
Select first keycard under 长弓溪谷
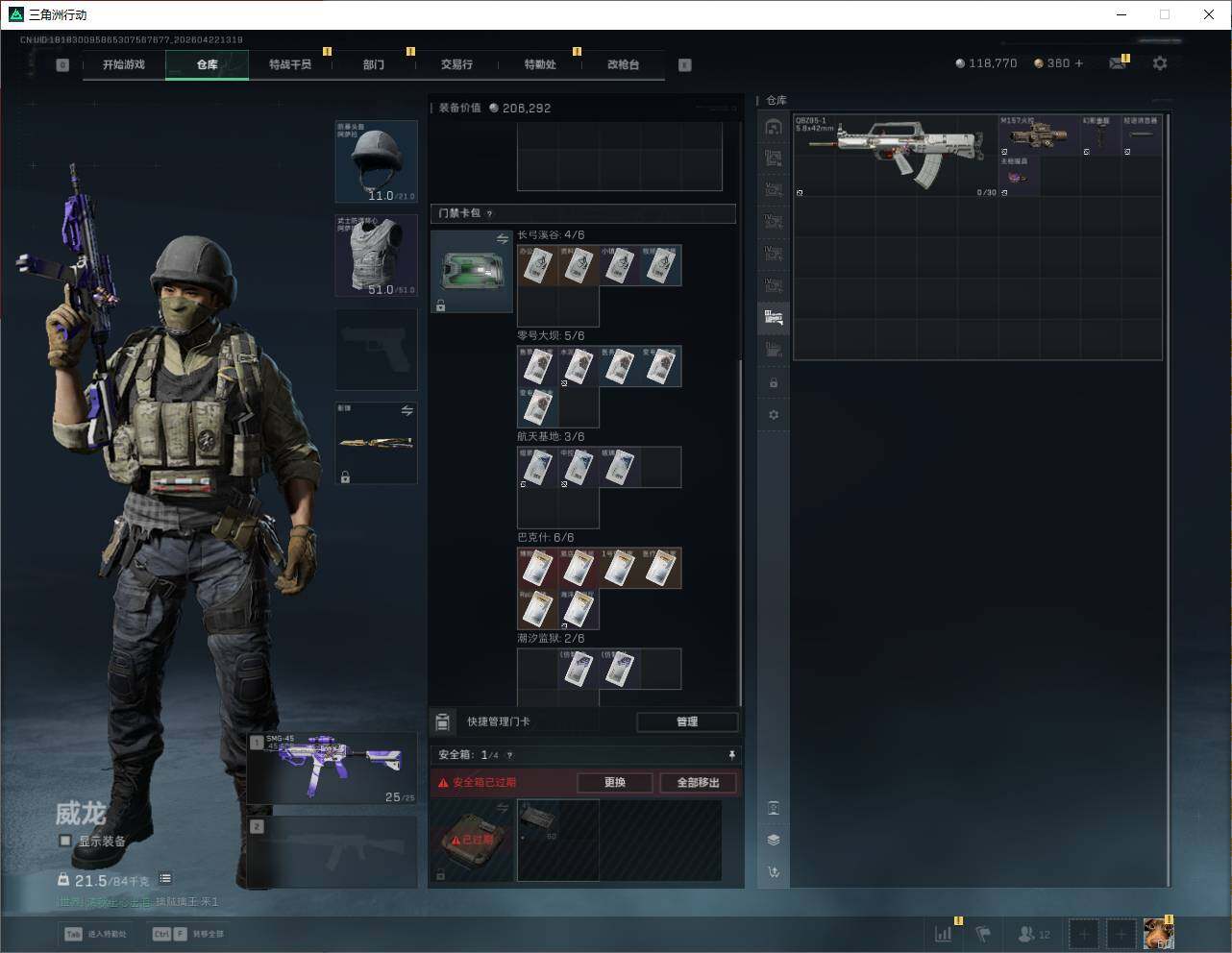[537, 265]
